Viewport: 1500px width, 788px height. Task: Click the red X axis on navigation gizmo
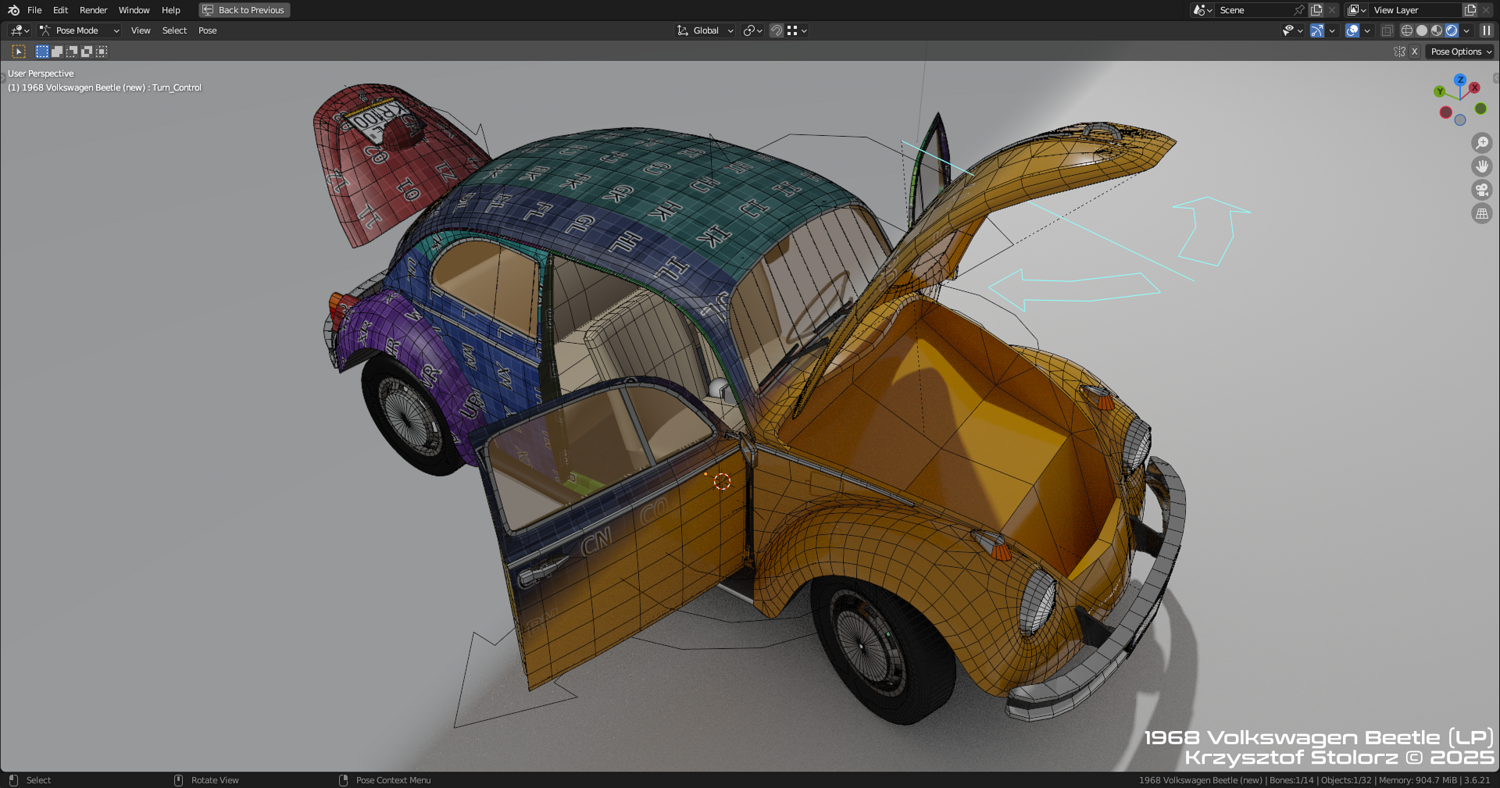(1474, 88)
